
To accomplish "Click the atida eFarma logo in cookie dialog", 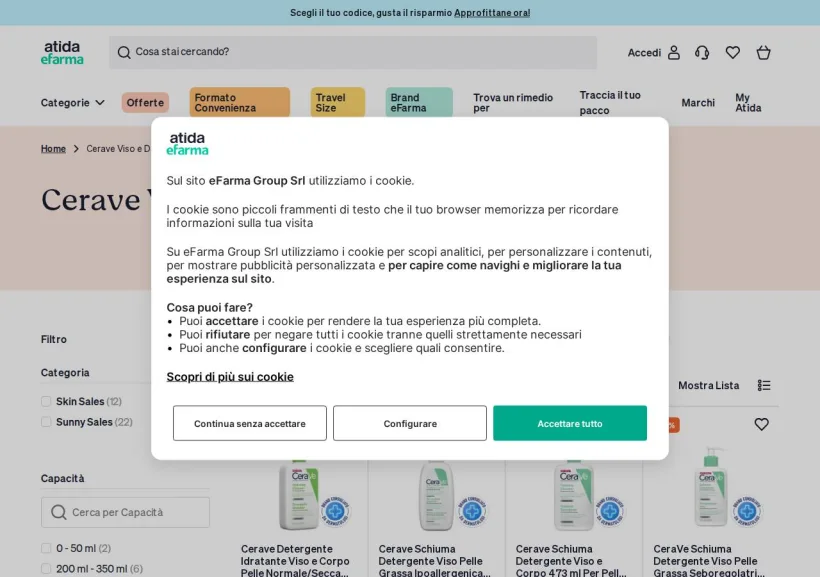I will point(187,144).
